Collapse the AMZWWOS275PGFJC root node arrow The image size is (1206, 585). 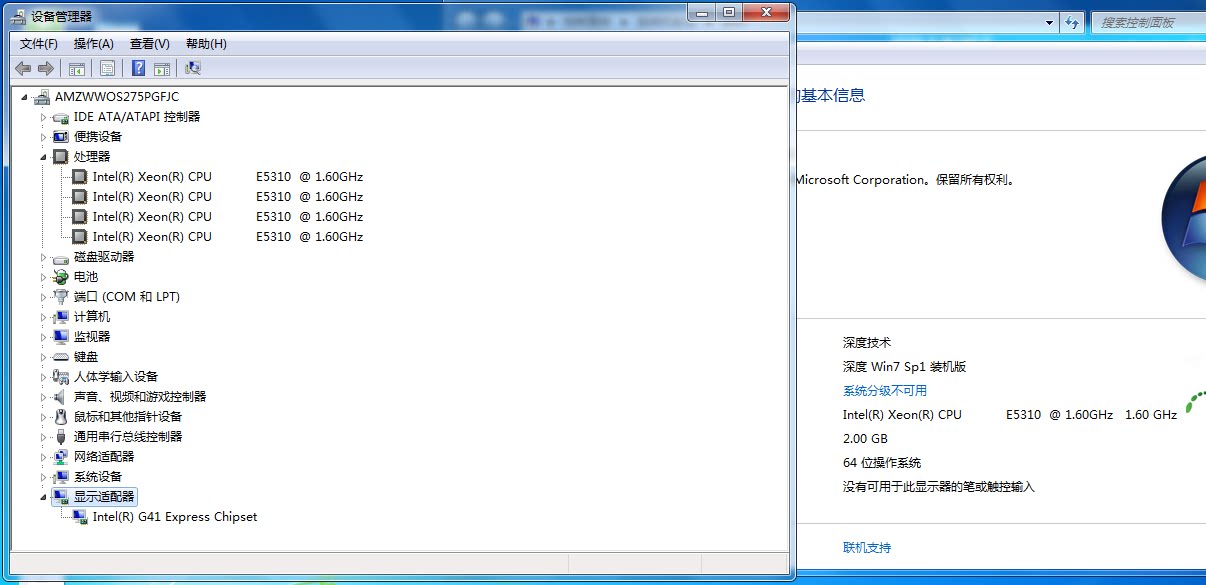25,98
